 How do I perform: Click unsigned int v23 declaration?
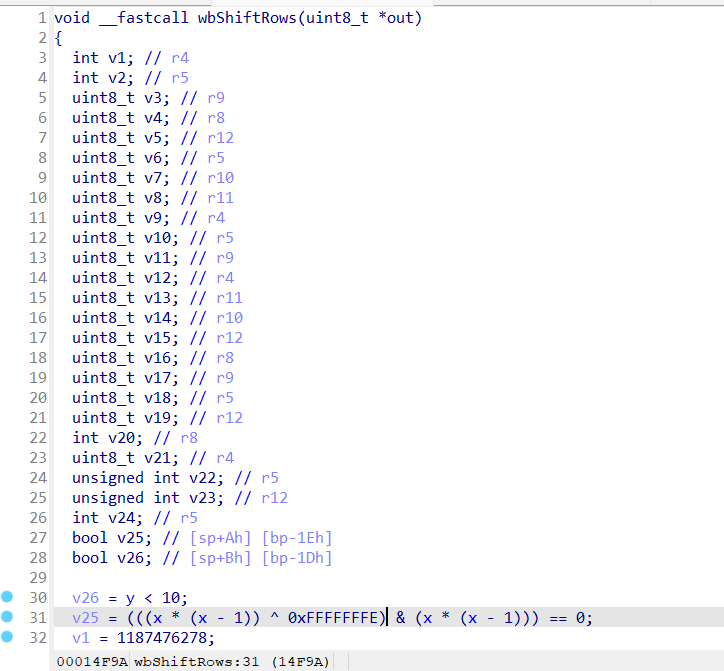pos(147,498)
